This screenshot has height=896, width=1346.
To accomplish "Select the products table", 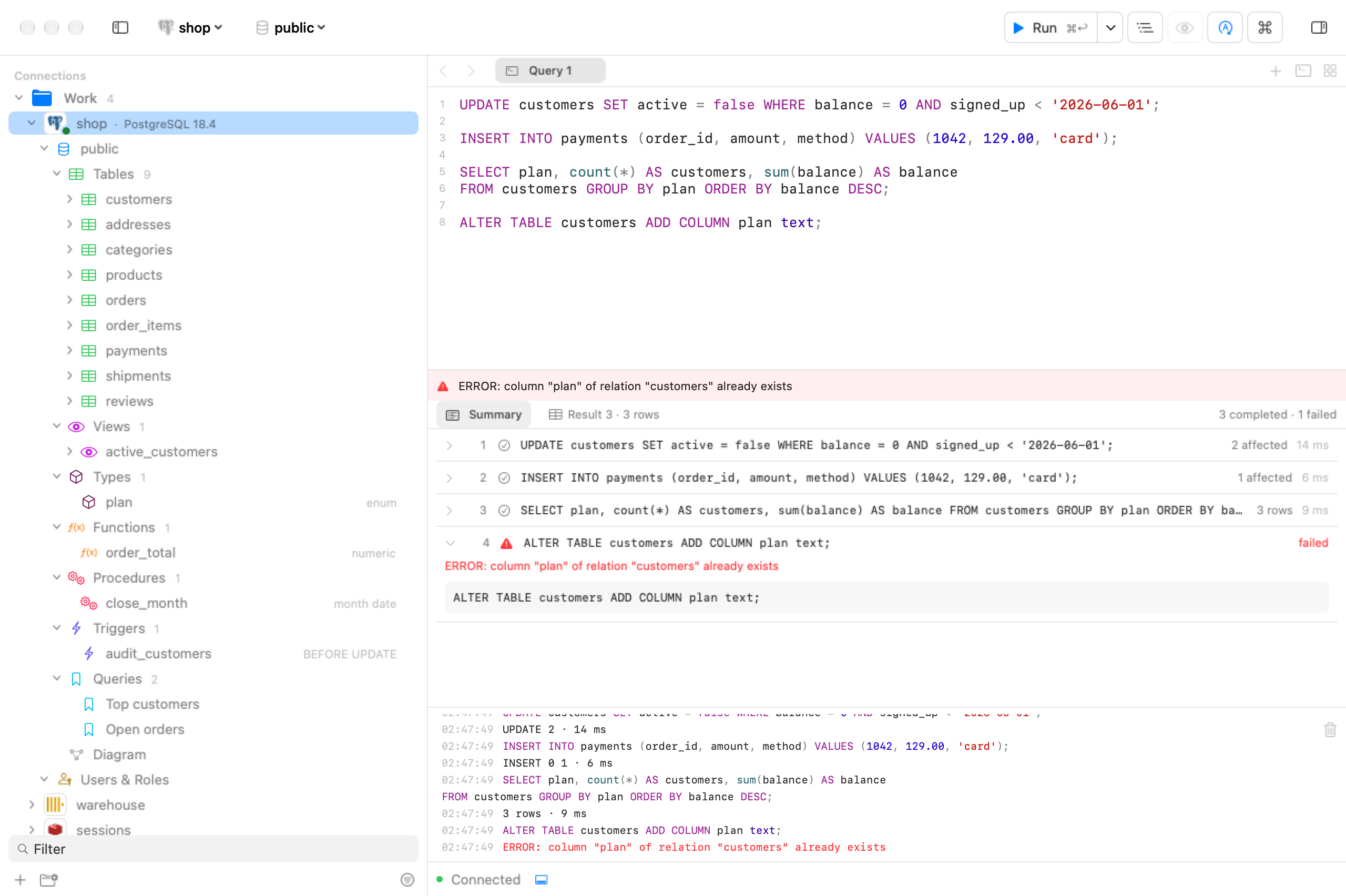I will [134, 275].
